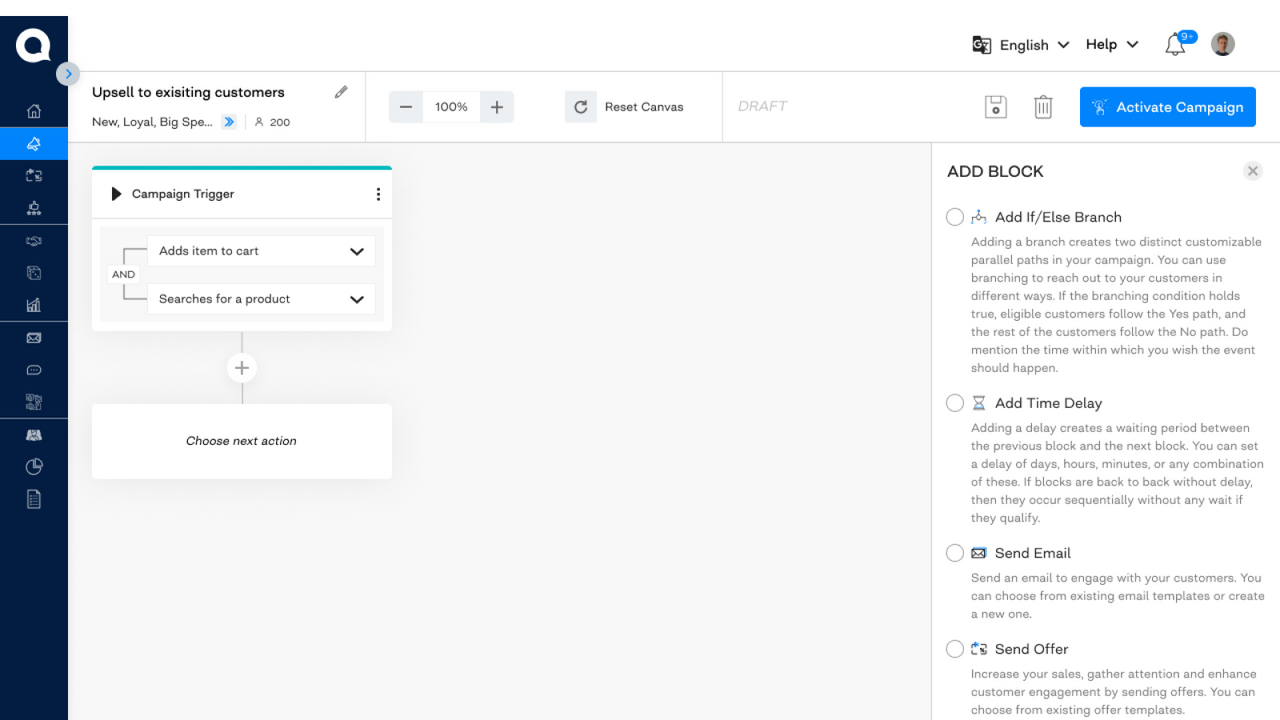
Task: Click the Reset Canvas refresh icon
Action: coord(581,107)
